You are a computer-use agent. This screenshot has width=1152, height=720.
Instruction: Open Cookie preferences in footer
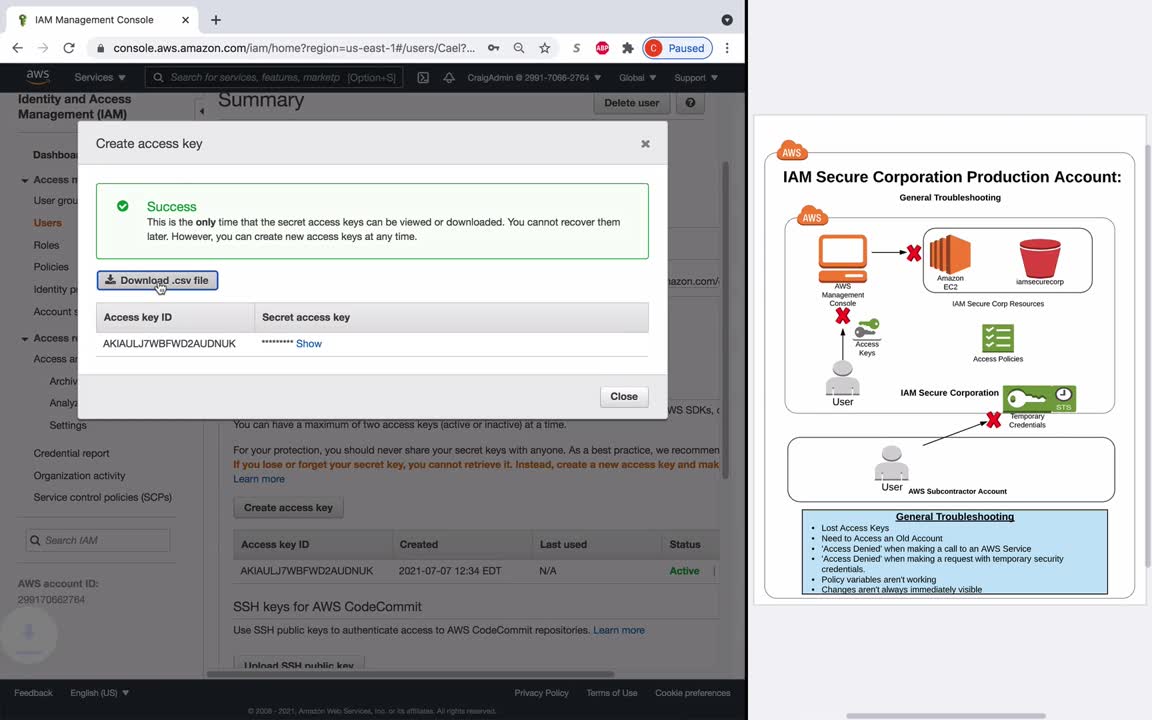(x=693, y=693)
